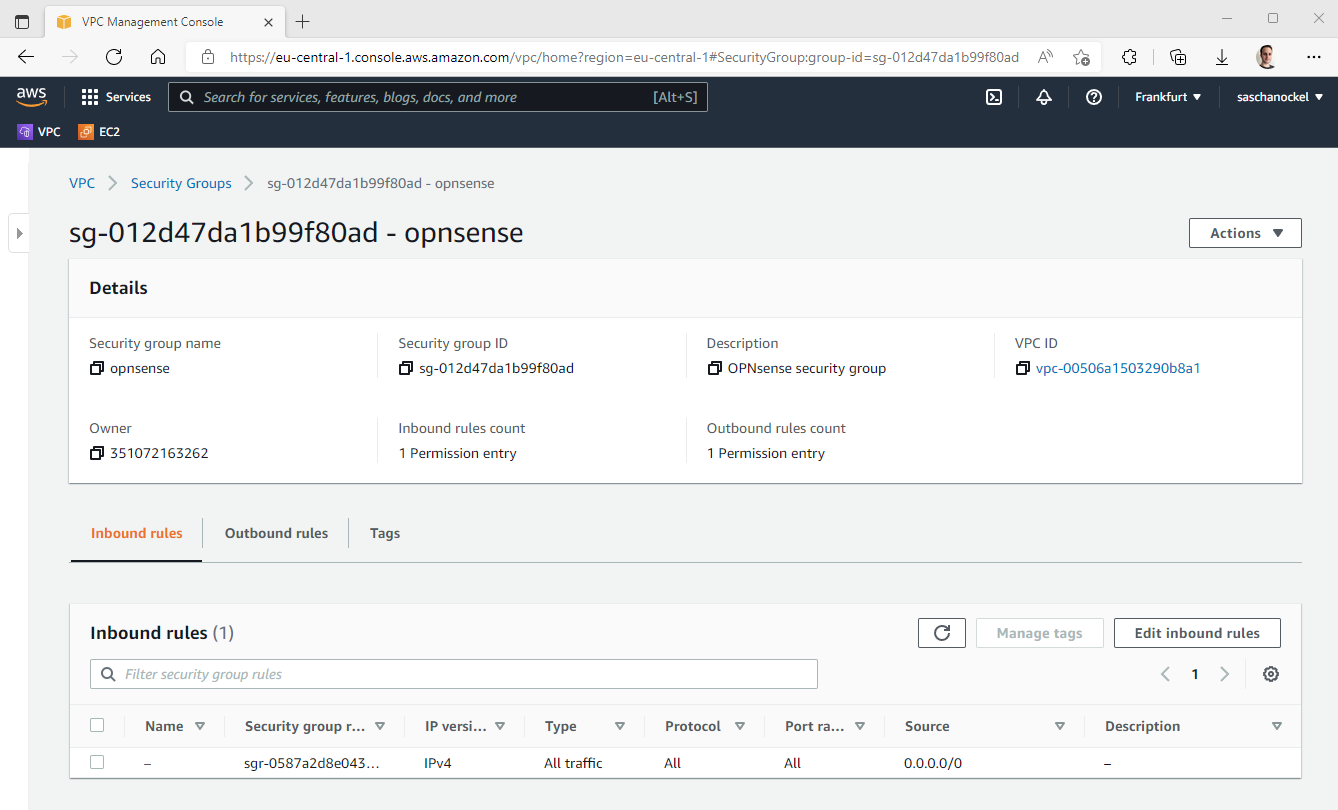1338x810 pixels.
Task: Go to browser home page
Action: 158,57
